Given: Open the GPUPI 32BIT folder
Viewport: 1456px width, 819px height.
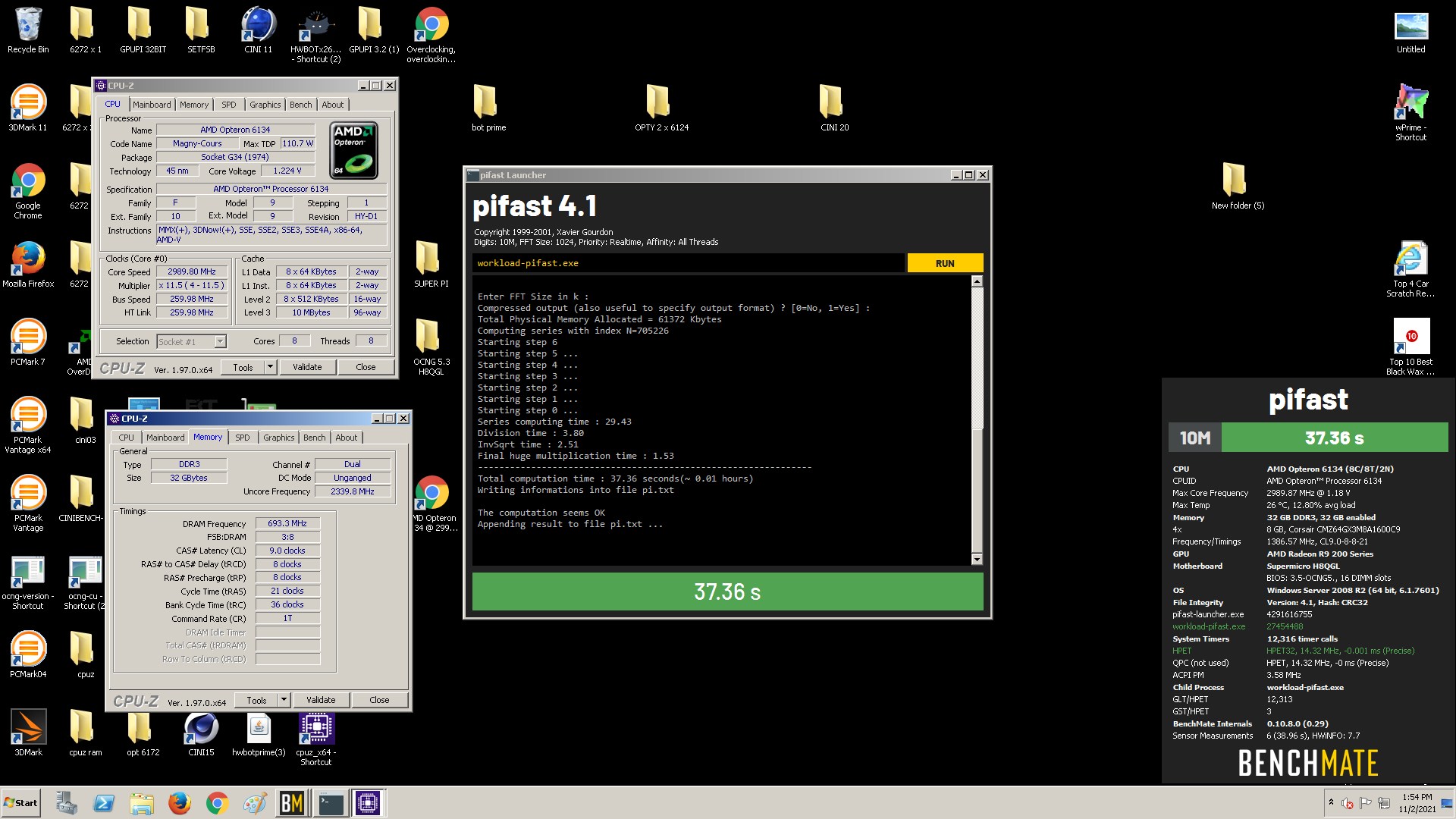Looking at the screenshot, I should (143, 30).
